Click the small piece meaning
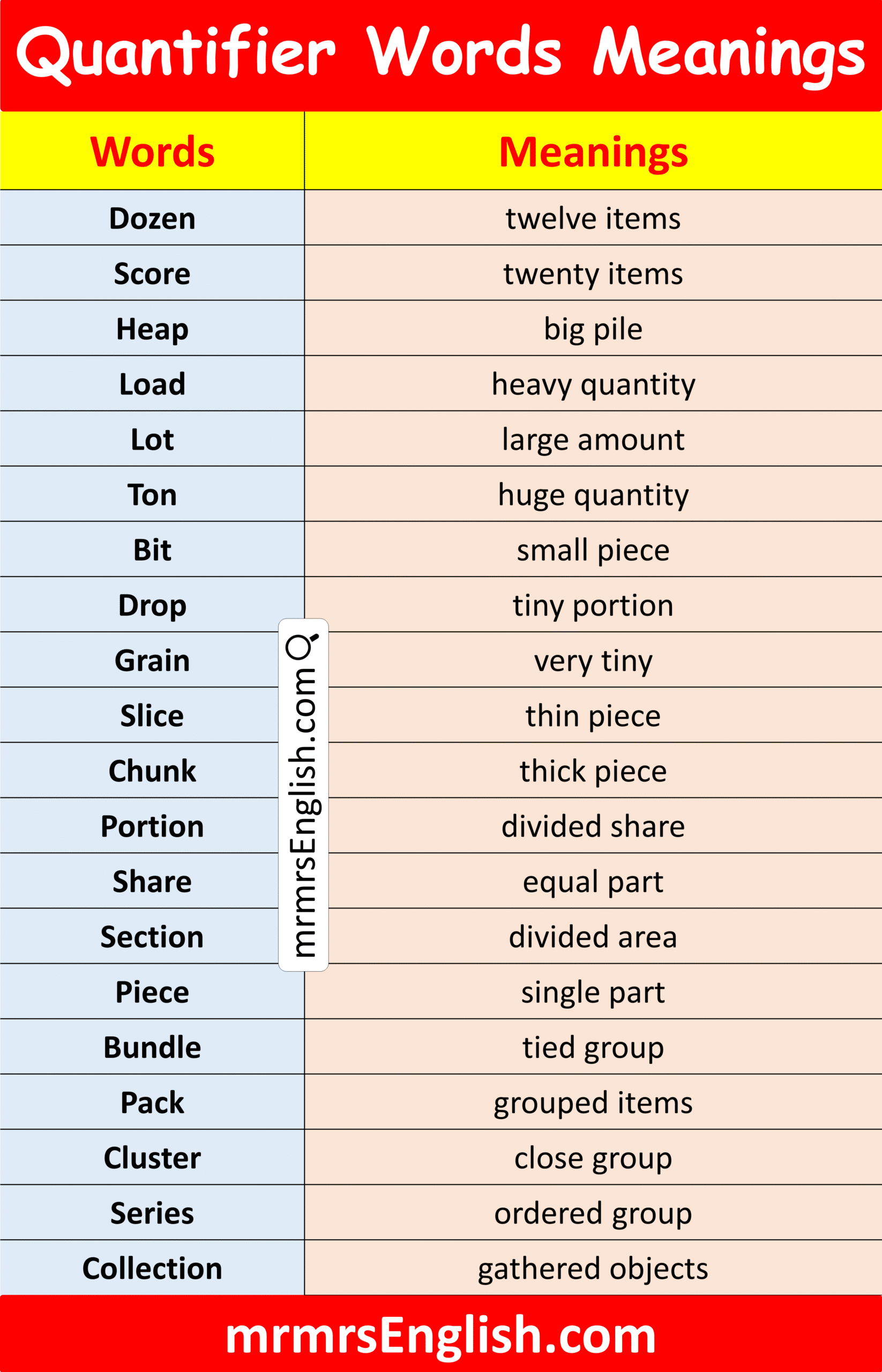The image size is (882, 1372). 593,550
